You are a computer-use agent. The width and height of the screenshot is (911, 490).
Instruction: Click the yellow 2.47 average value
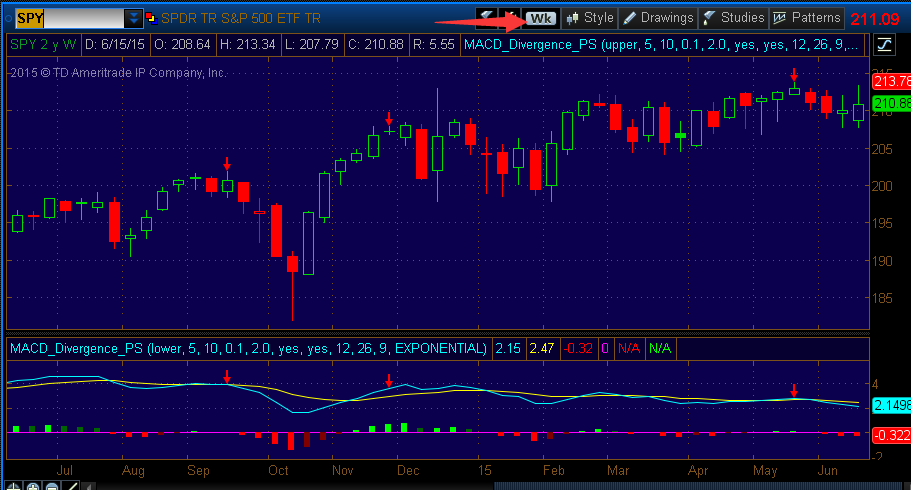tap(542, 349)
